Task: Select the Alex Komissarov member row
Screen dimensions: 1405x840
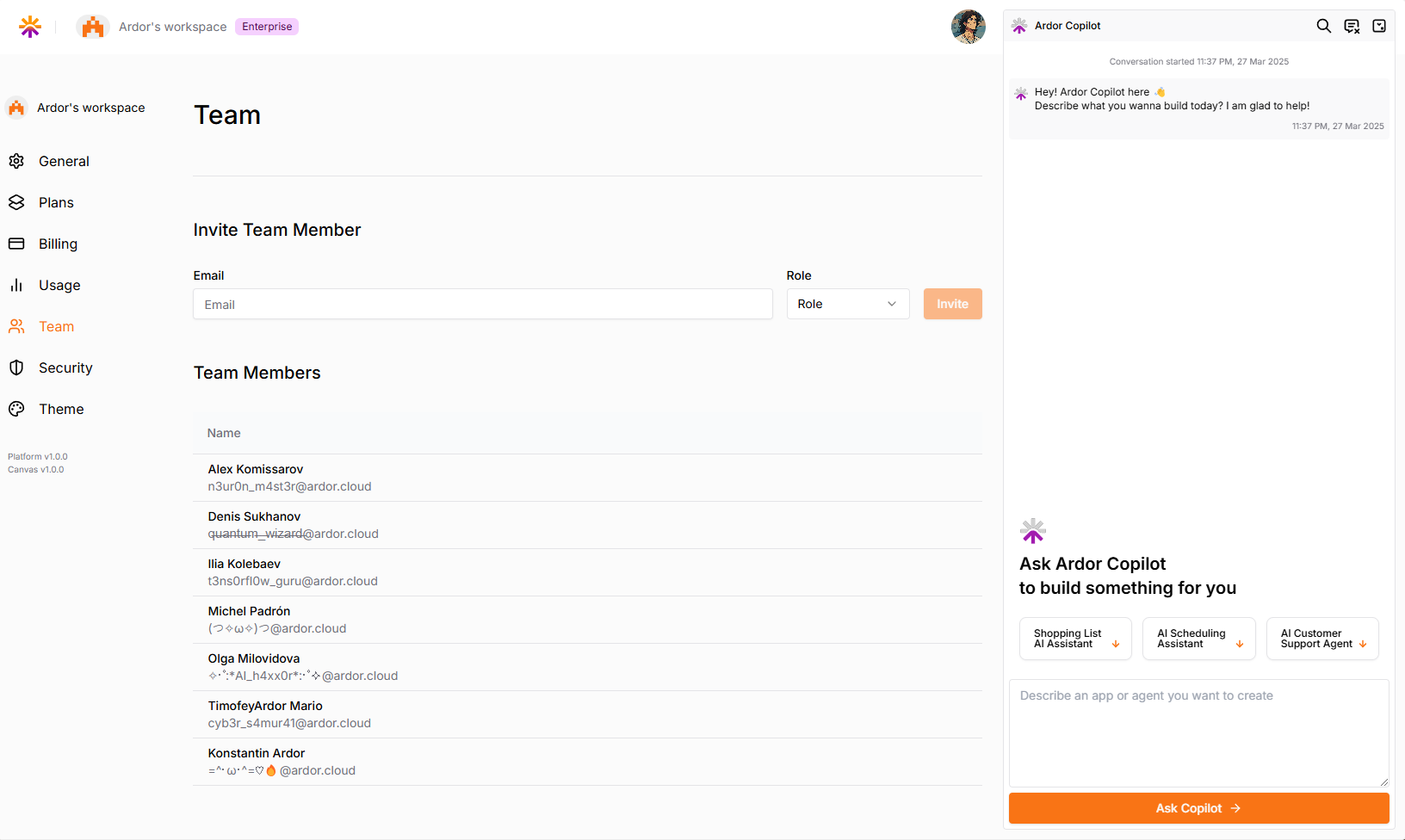Action: (588, 478)
